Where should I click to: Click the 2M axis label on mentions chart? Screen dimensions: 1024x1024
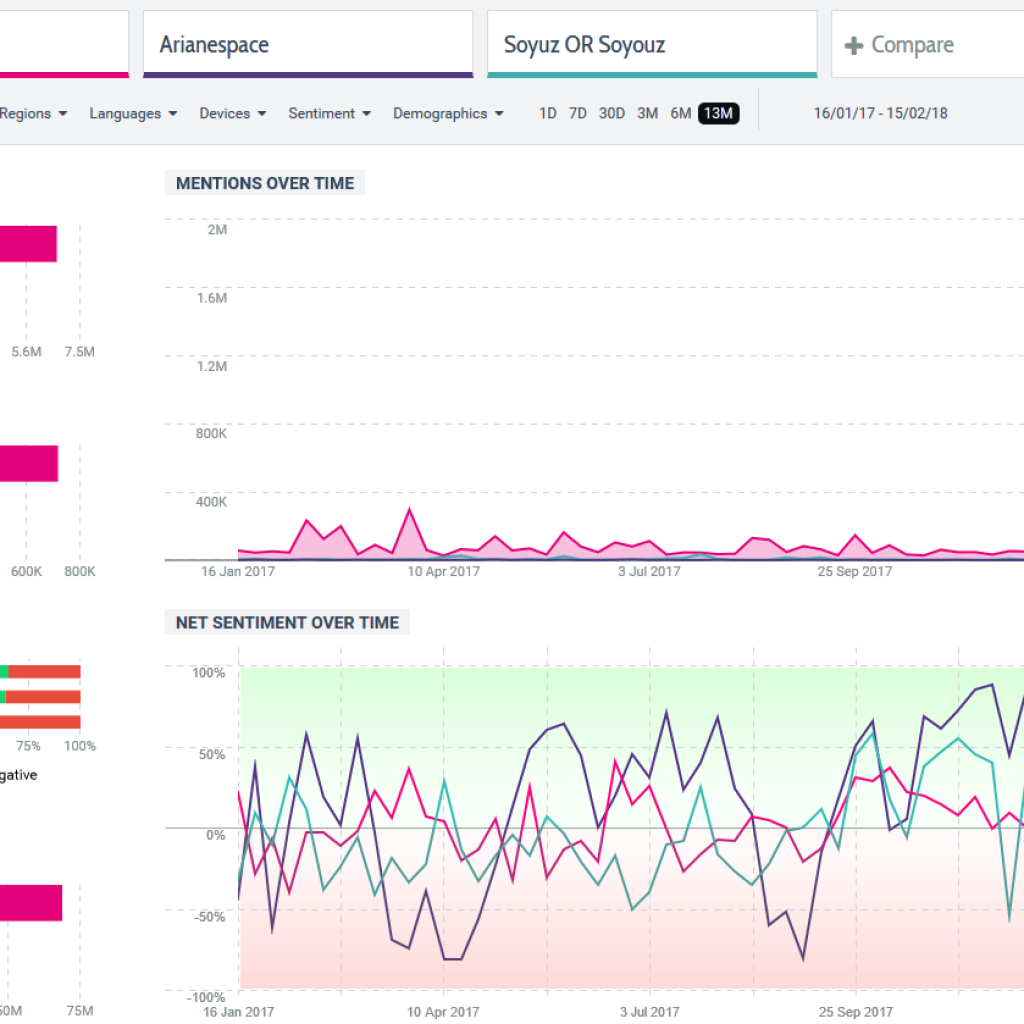pos(217,230)
